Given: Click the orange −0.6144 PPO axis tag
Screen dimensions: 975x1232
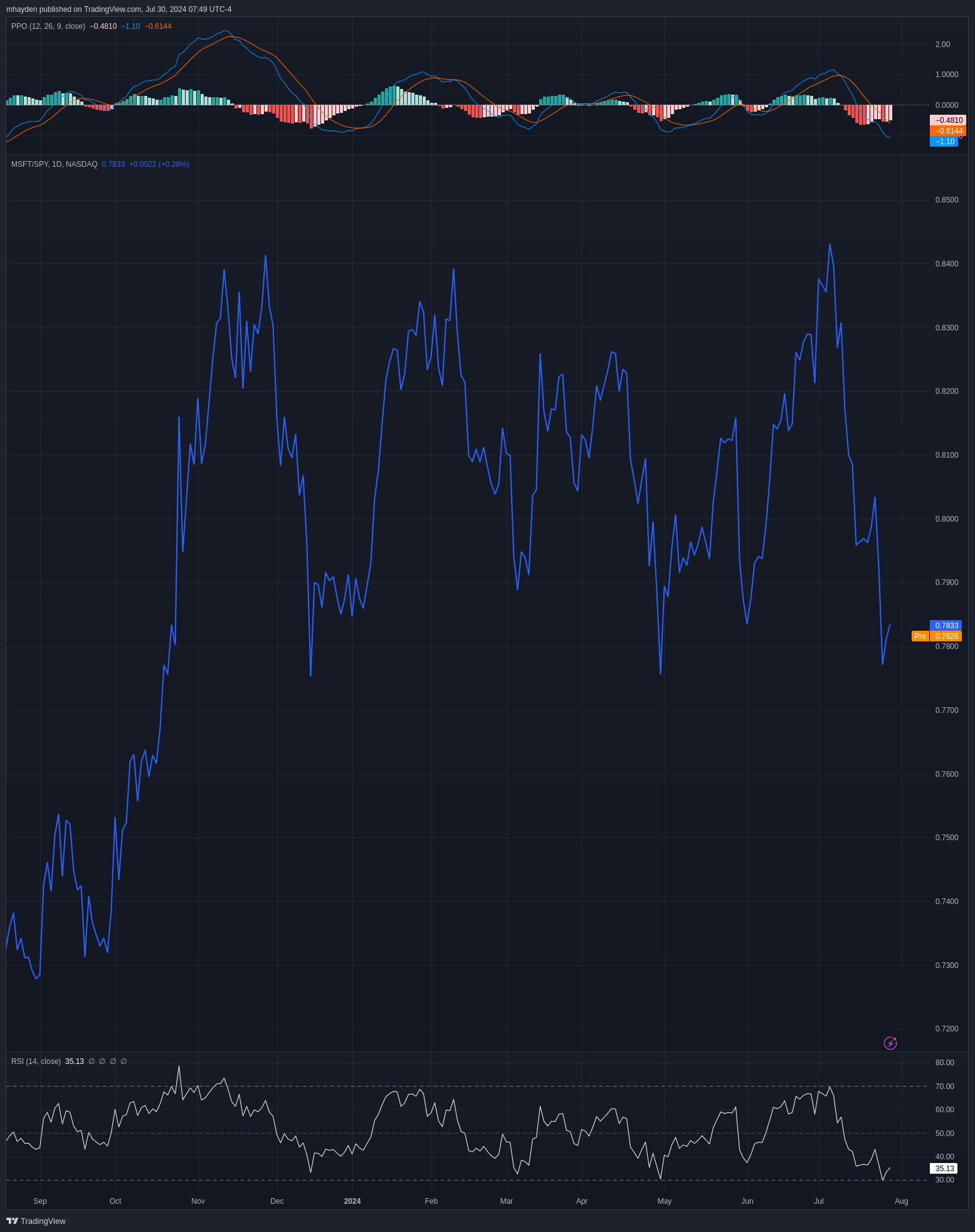Looking at the screenshot, I should [x=948, y=131].
